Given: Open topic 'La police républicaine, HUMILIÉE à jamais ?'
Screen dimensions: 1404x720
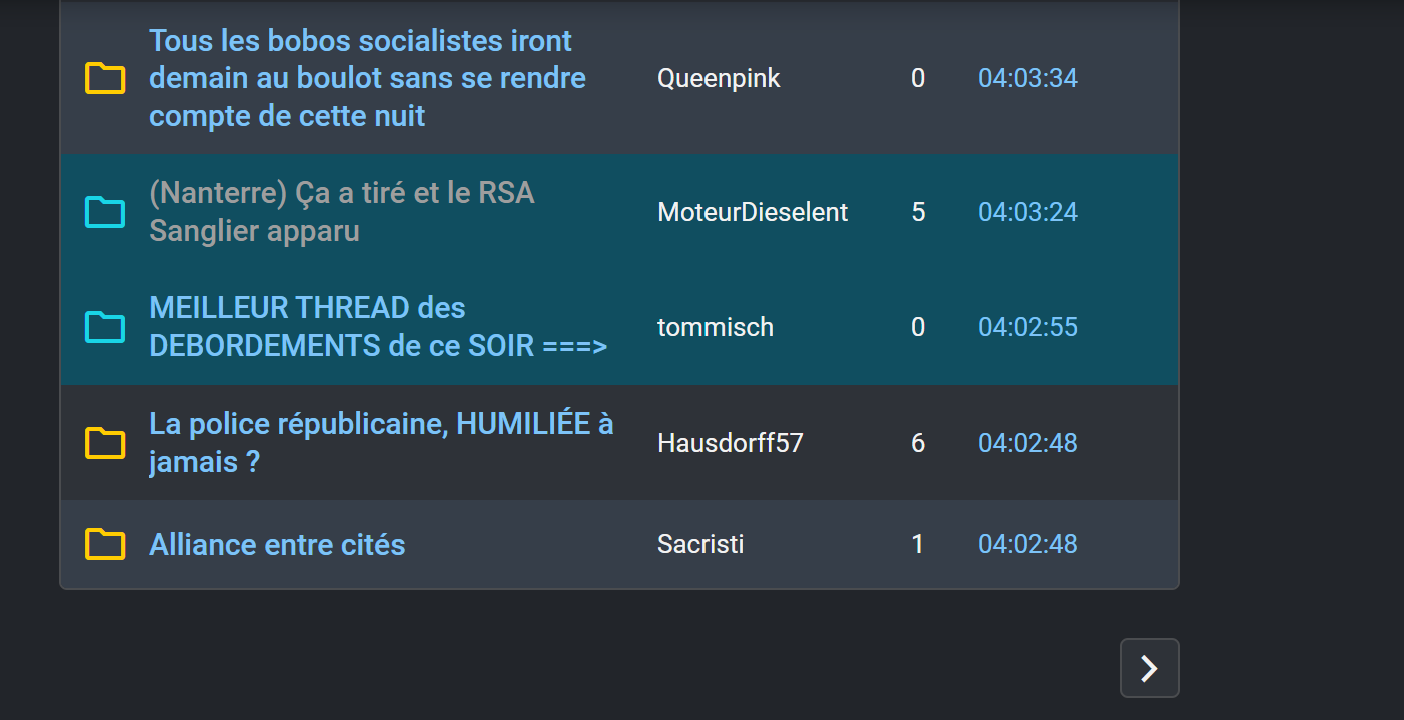Looking at the screenshot, I should [x=381, y=443].
